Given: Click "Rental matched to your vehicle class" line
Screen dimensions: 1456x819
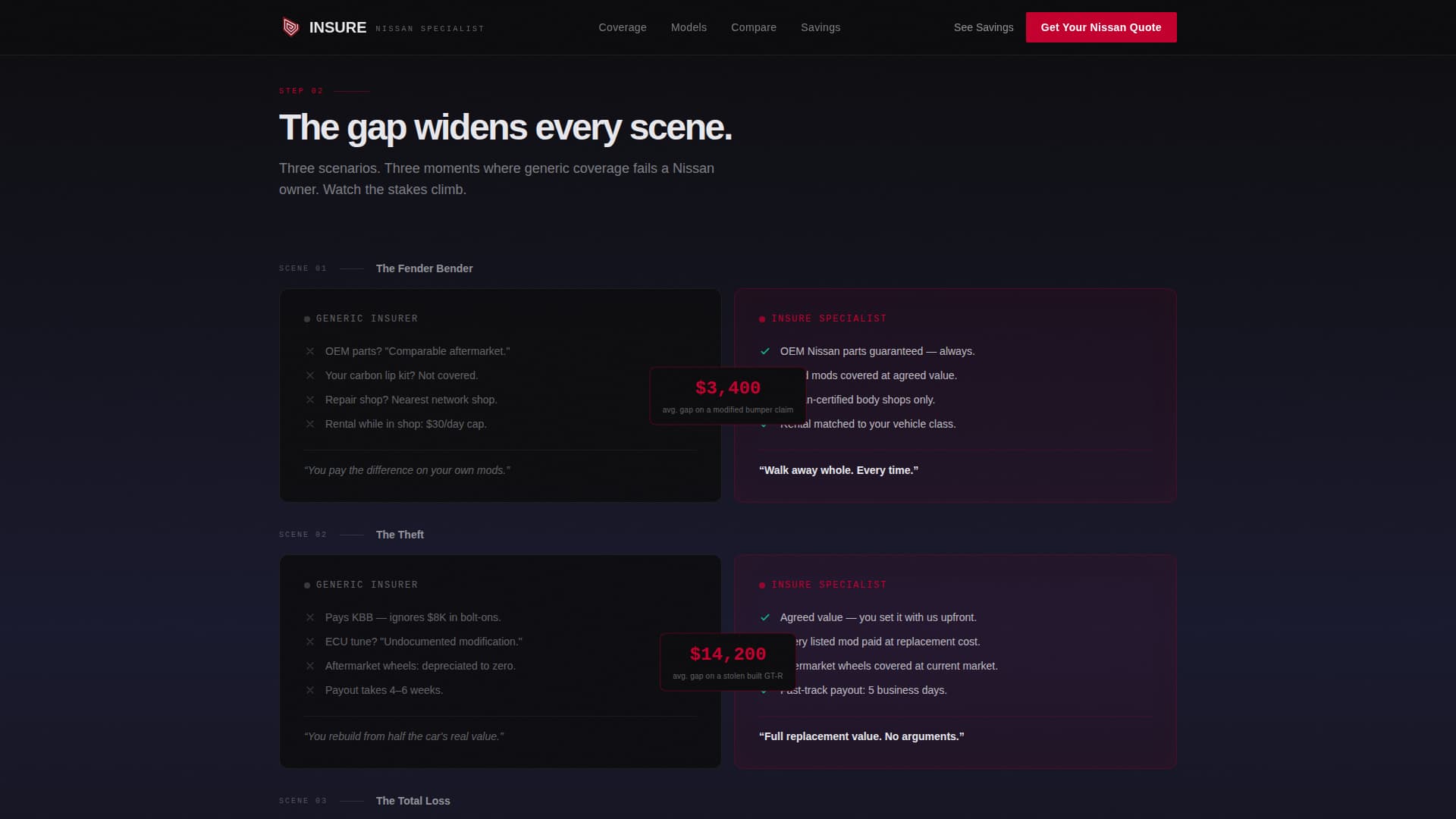Looking at the screenshot, I should (x=868, y=424).
